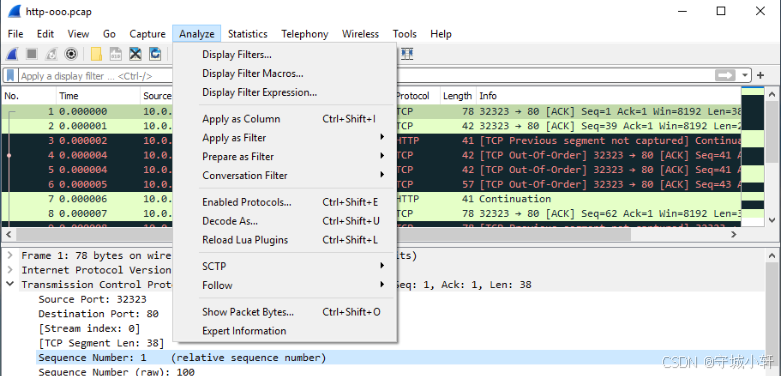
Task: Select packet 1 row at time 0.000000
Action: pyautogui.click(x=371, y=112)
